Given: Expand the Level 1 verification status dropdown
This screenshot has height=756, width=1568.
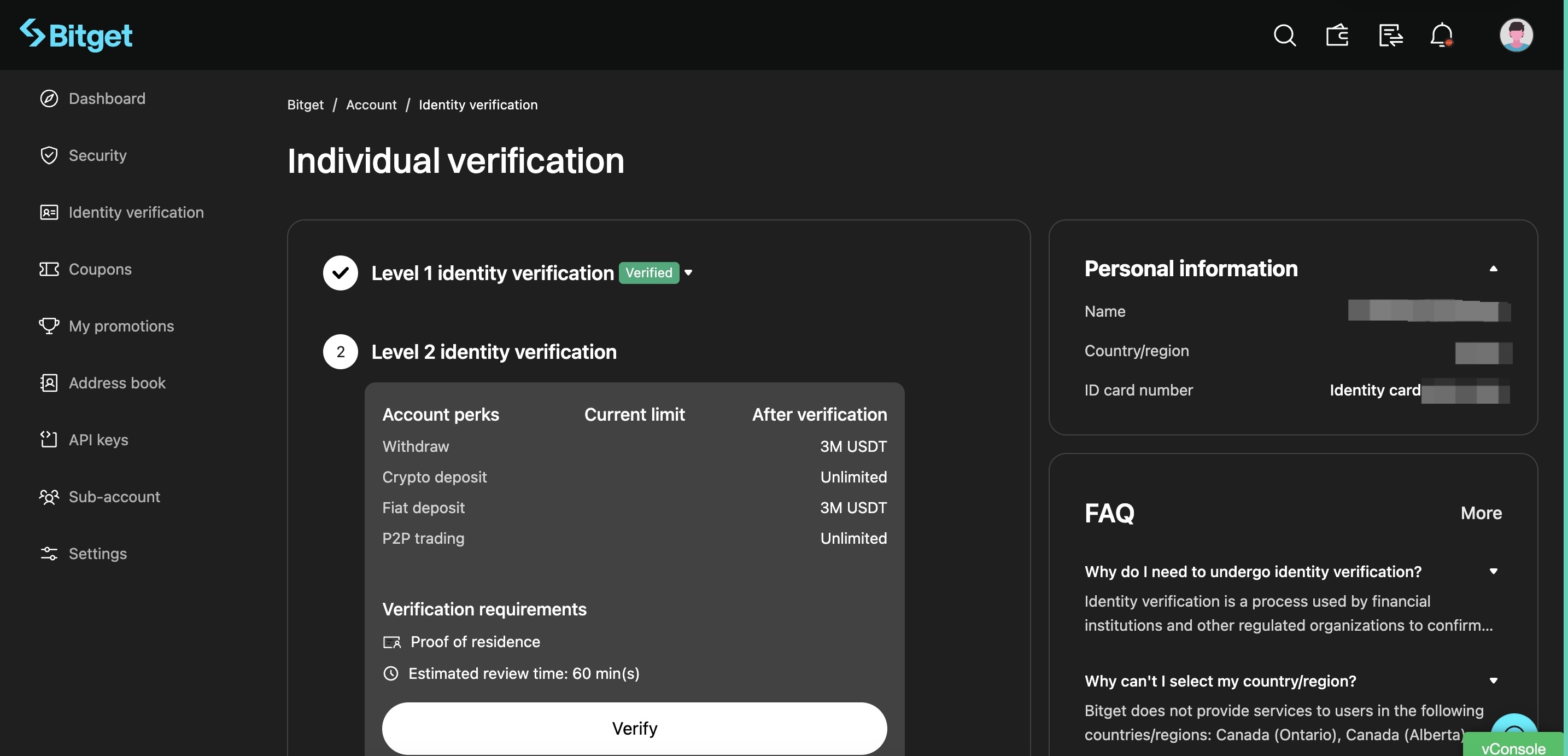Looking at the screenshot, I should click(x=689, y=272).
